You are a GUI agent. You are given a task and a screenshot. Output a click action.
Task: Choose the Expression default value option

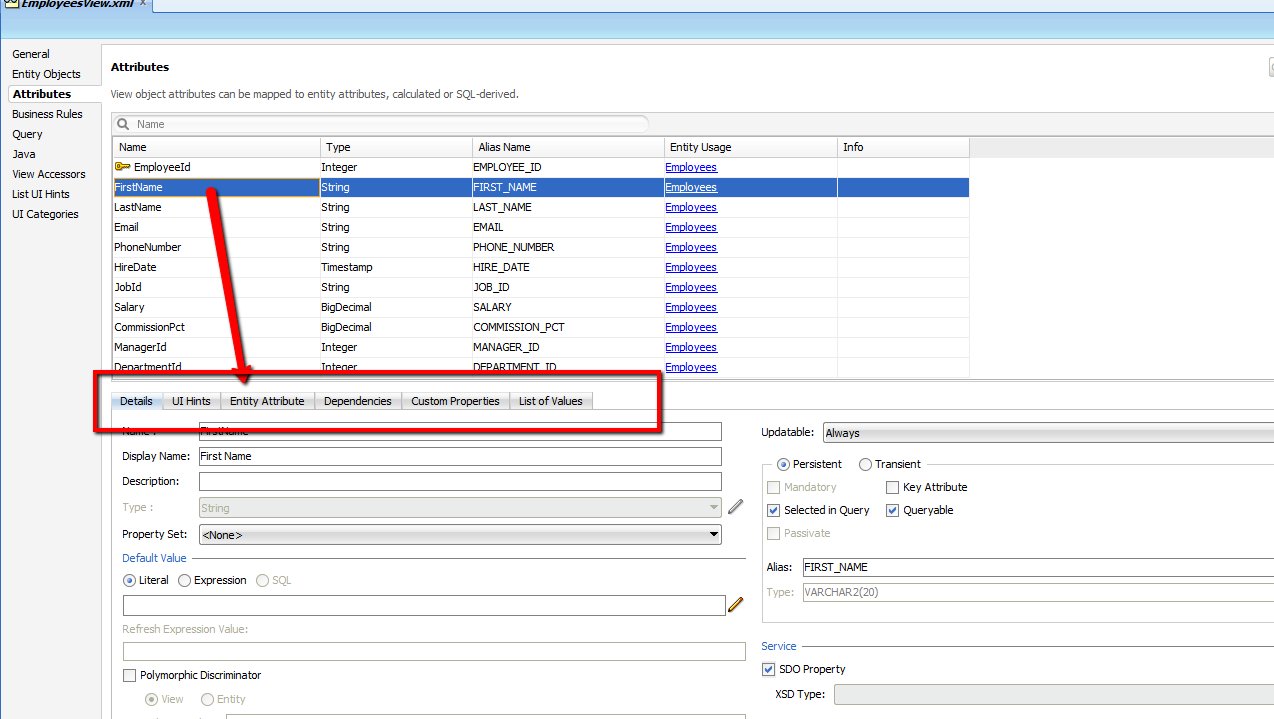[184, 580]
